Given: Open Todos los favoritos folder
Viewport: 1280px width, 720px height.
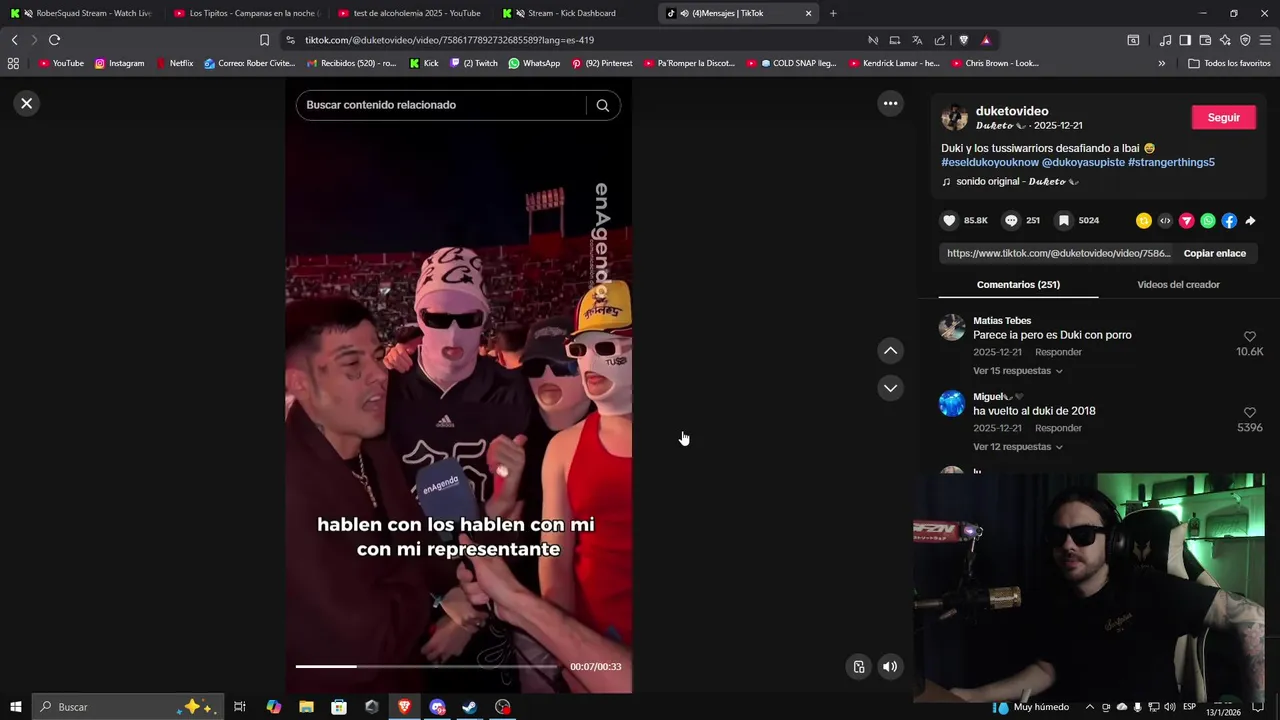Looking at the screenshot, I should pos(1229,63).
